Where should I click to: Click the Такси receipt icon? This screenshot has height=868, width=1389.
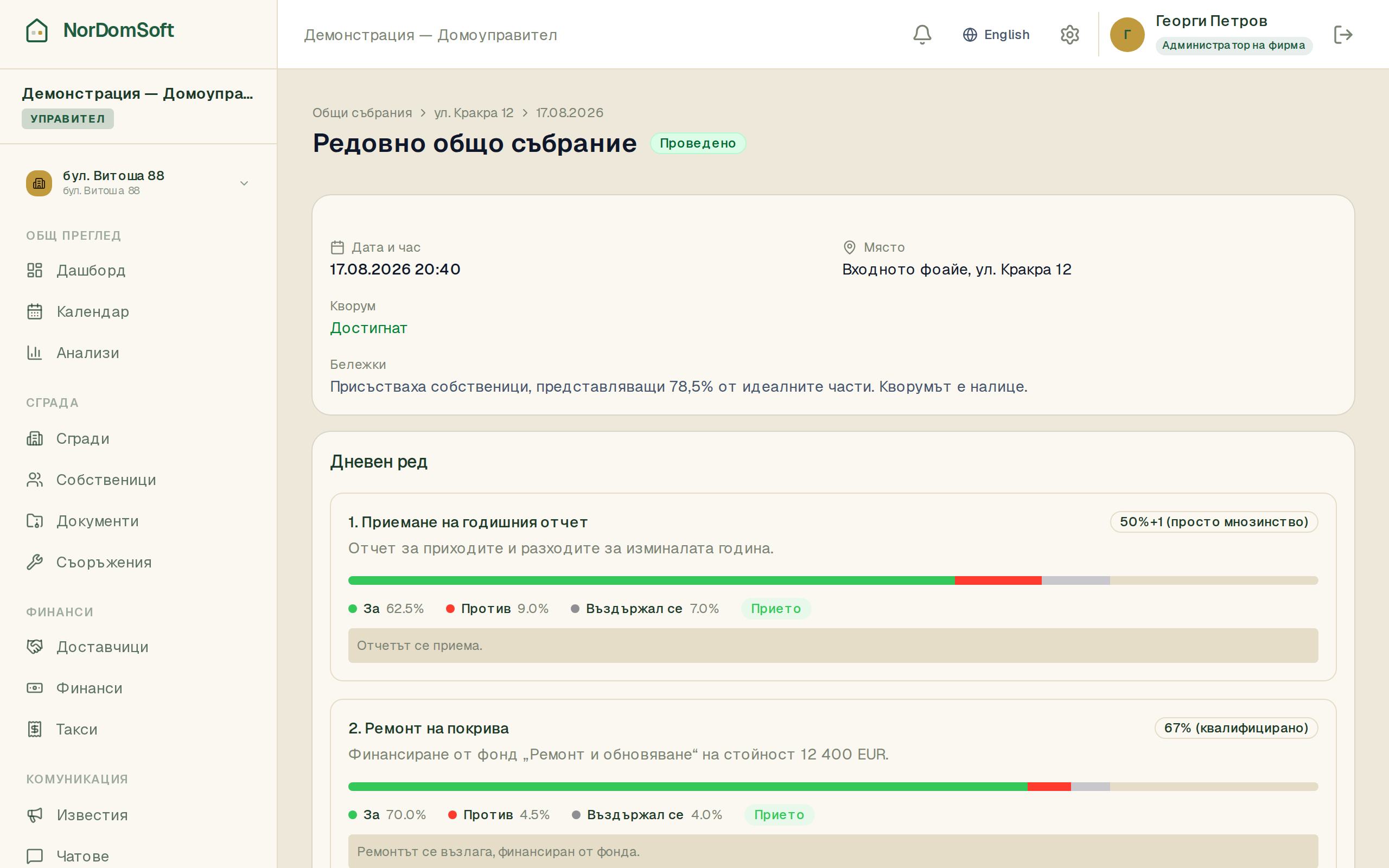click(x=34, y=729)
